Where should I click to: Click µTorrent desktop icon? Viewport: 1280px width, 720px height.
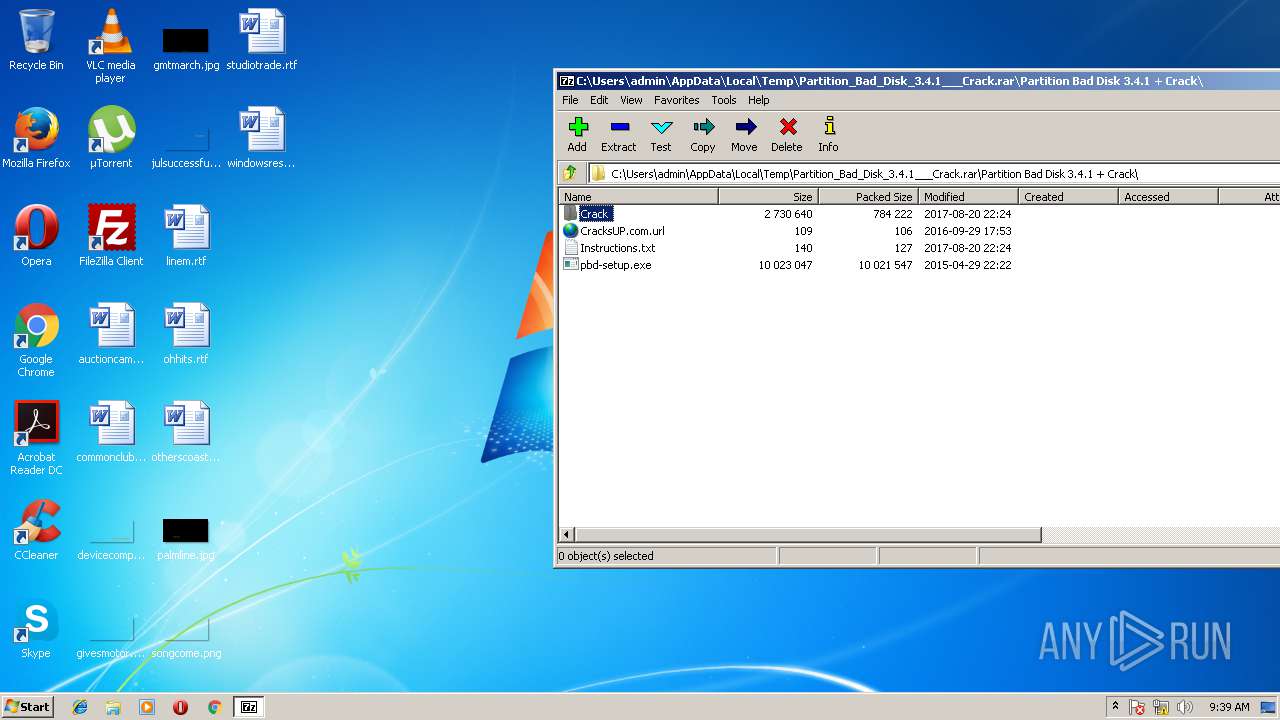coord(111,138)
